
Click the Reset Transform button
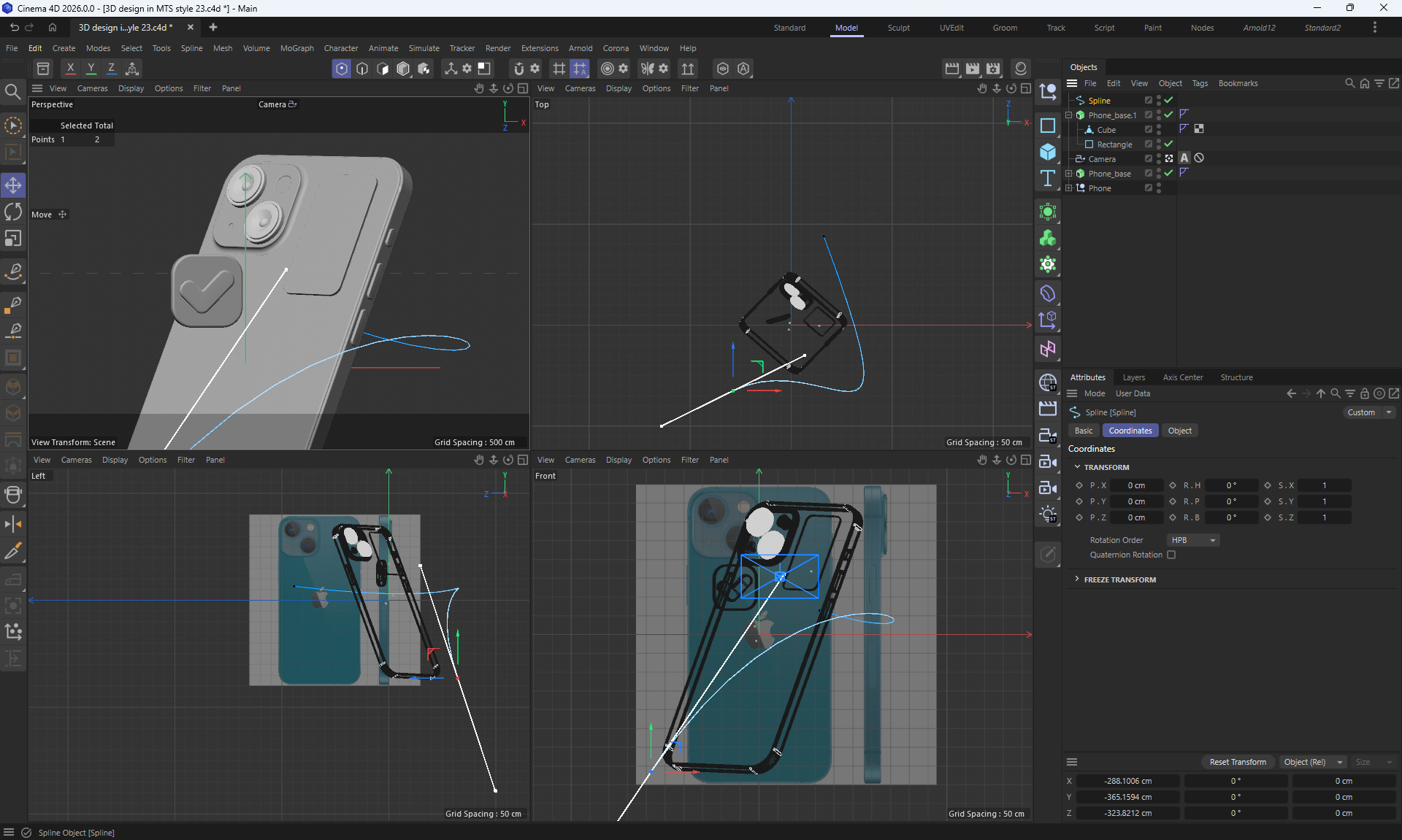(1238, 762)
